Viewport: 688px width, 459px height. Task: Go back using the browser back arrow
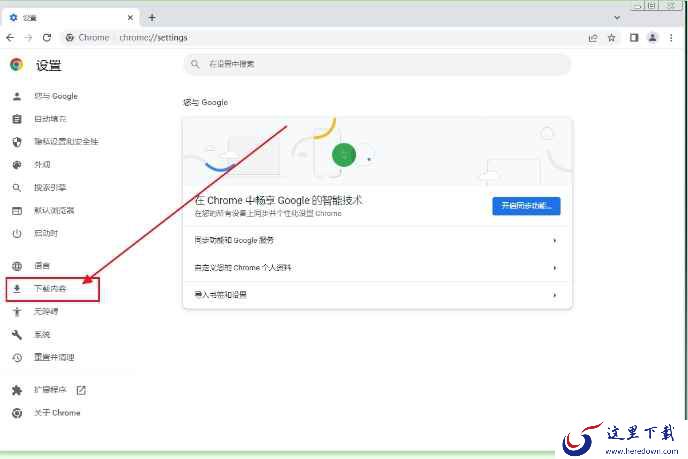(10, 38)
